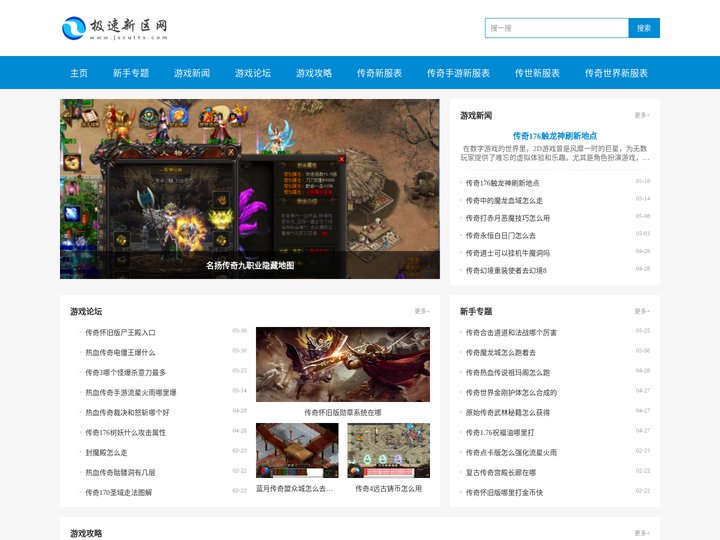The height and width of the screenshot is (540, 720).
Task: Open forum post 传奇怀旧版尸王殿入口
Action: tap(120, 332)
